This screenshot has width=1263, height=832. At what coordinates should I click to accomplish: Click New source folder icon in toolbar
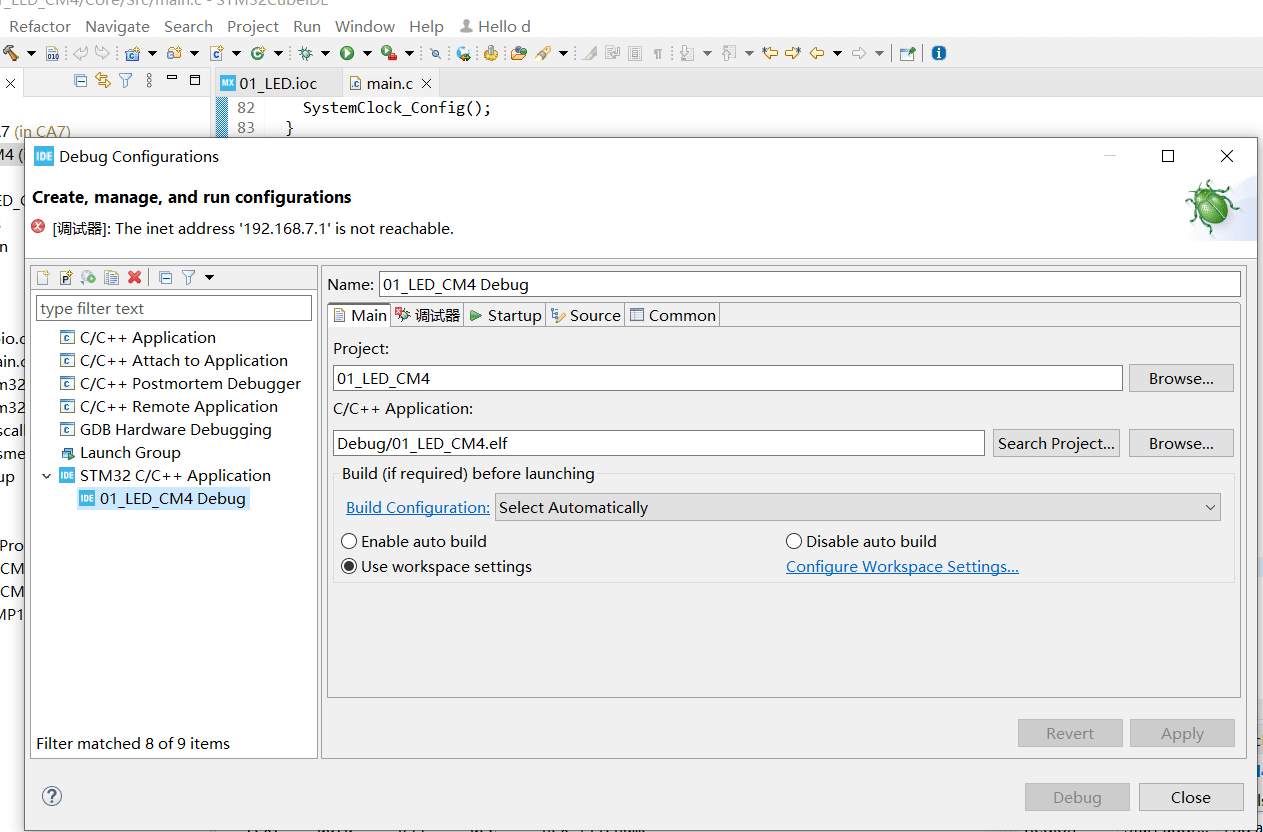(x=174, y=53)
